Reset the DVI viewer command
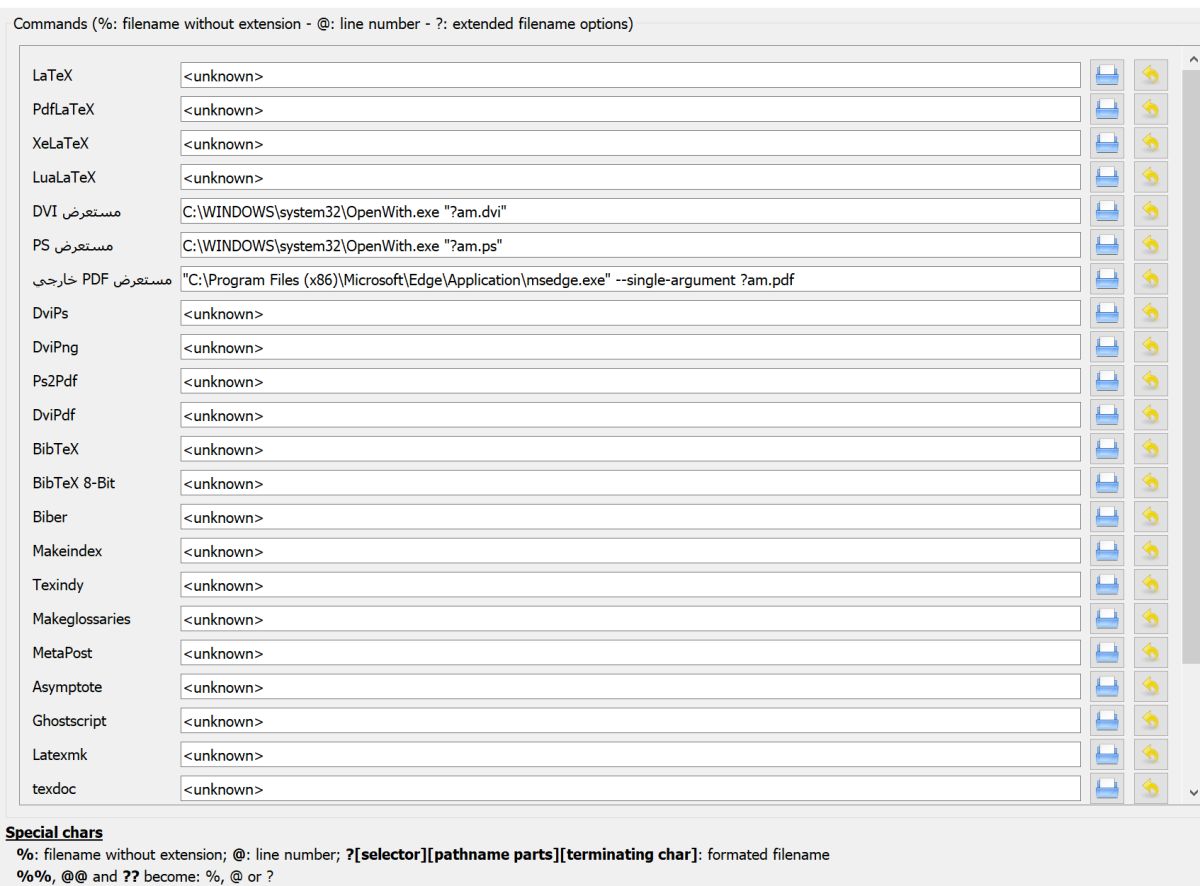Screen dimensions: 1200x886 point(1151,211)
